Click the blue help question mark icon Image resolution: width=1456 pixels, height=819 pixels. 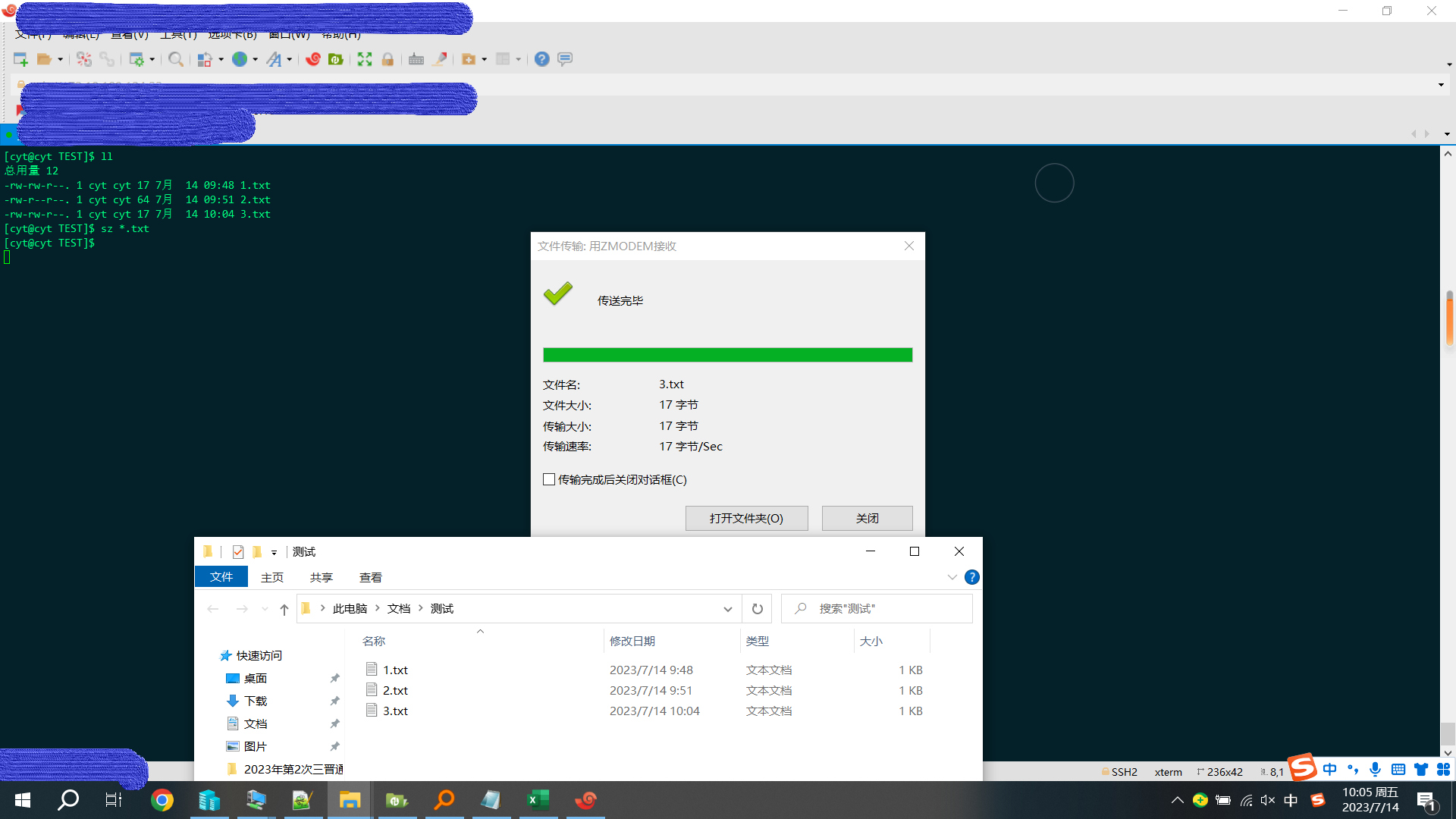541,59
